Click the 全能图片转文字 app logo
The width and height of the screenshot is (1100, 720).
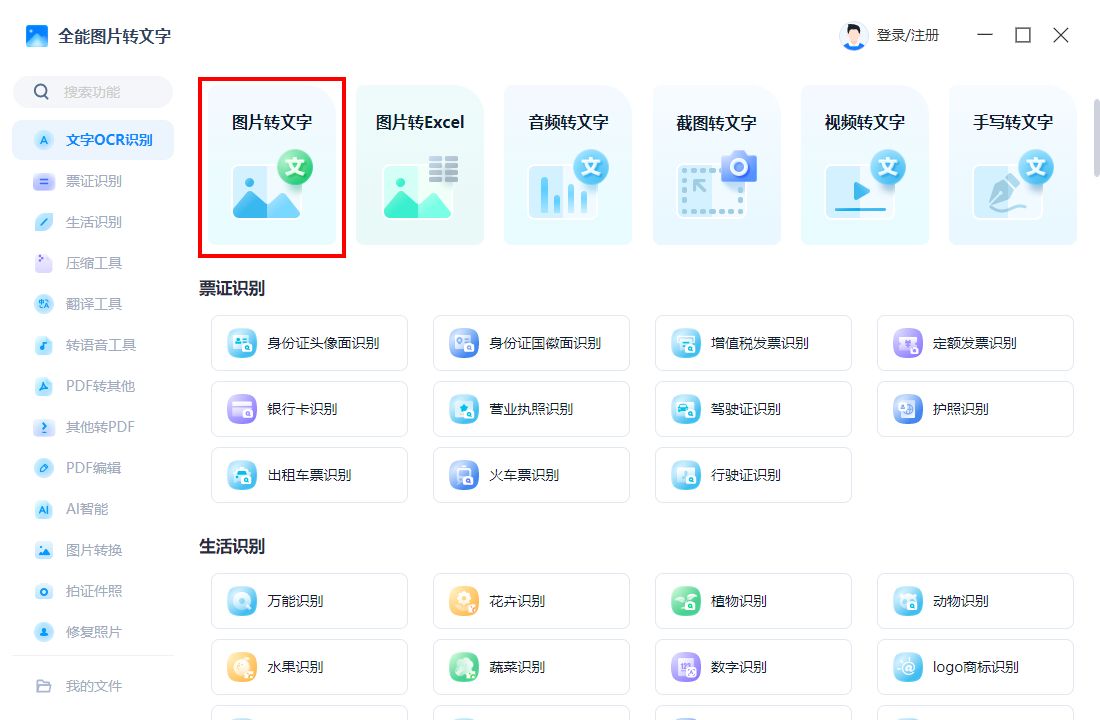[36, 36]
